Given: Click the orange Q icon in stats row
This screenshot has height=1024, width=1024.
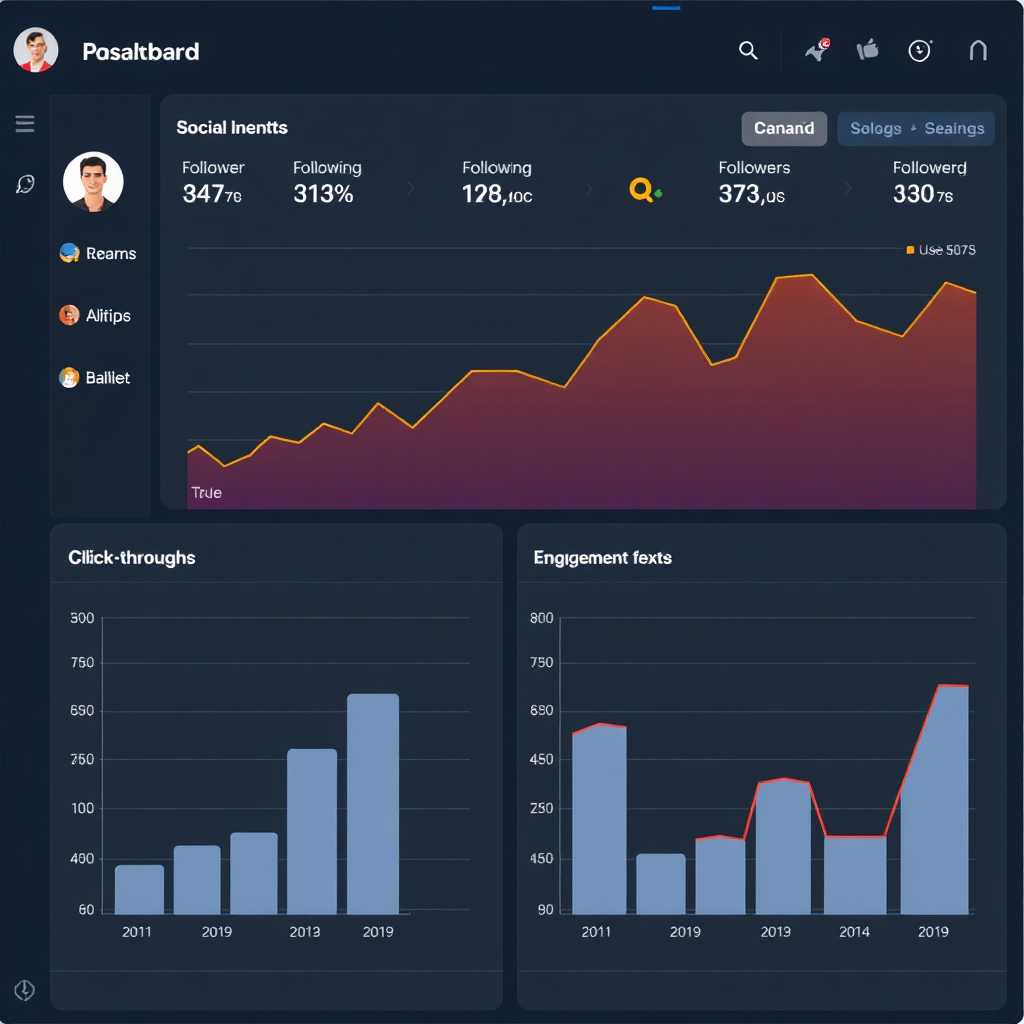Looking at the screenshot, I should click(x=643, y=189).
